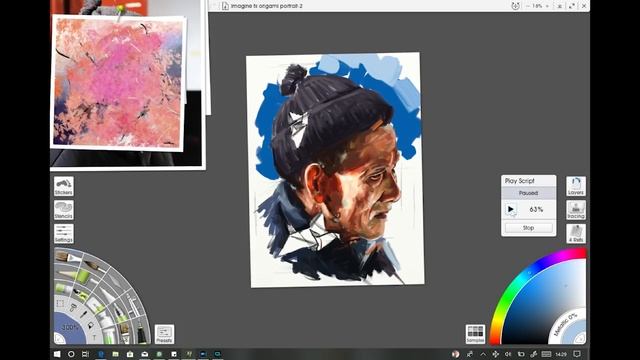
Task: Click the 19% zoom level value
Action: [537, 6]
